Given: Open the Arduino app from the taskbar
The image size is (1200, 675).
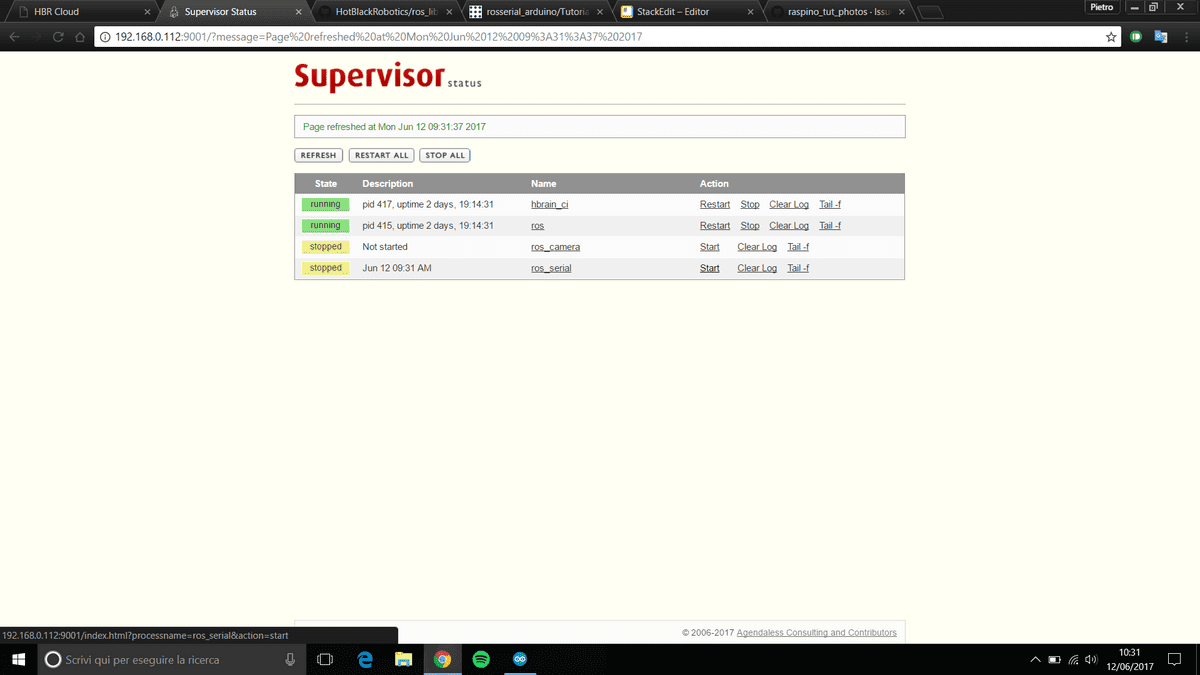Looking at the screenshot, I should (x=519, y=659).
